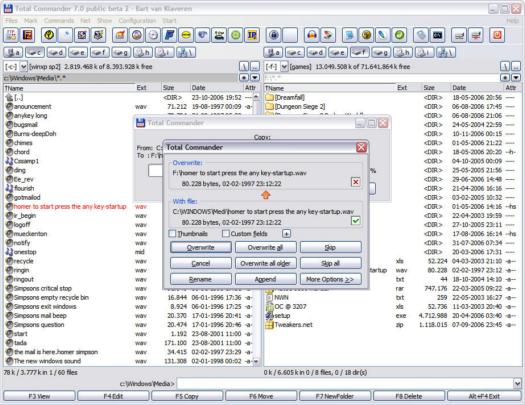Launch the red FileZilla FZ toolbar icon
525x405 pixels.
click(27, 35)
